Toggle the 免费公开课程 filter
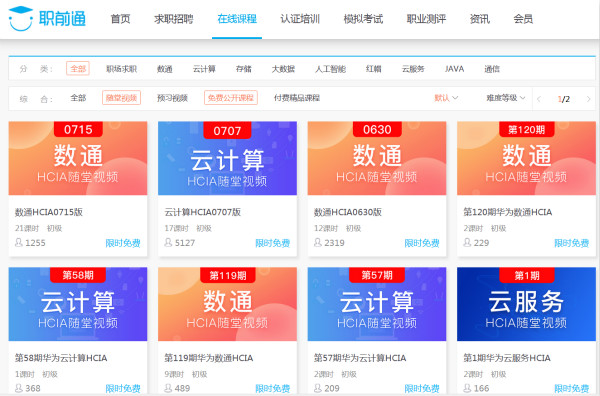The width and height of the screenshot is (600, 396). tap(231, 98)
